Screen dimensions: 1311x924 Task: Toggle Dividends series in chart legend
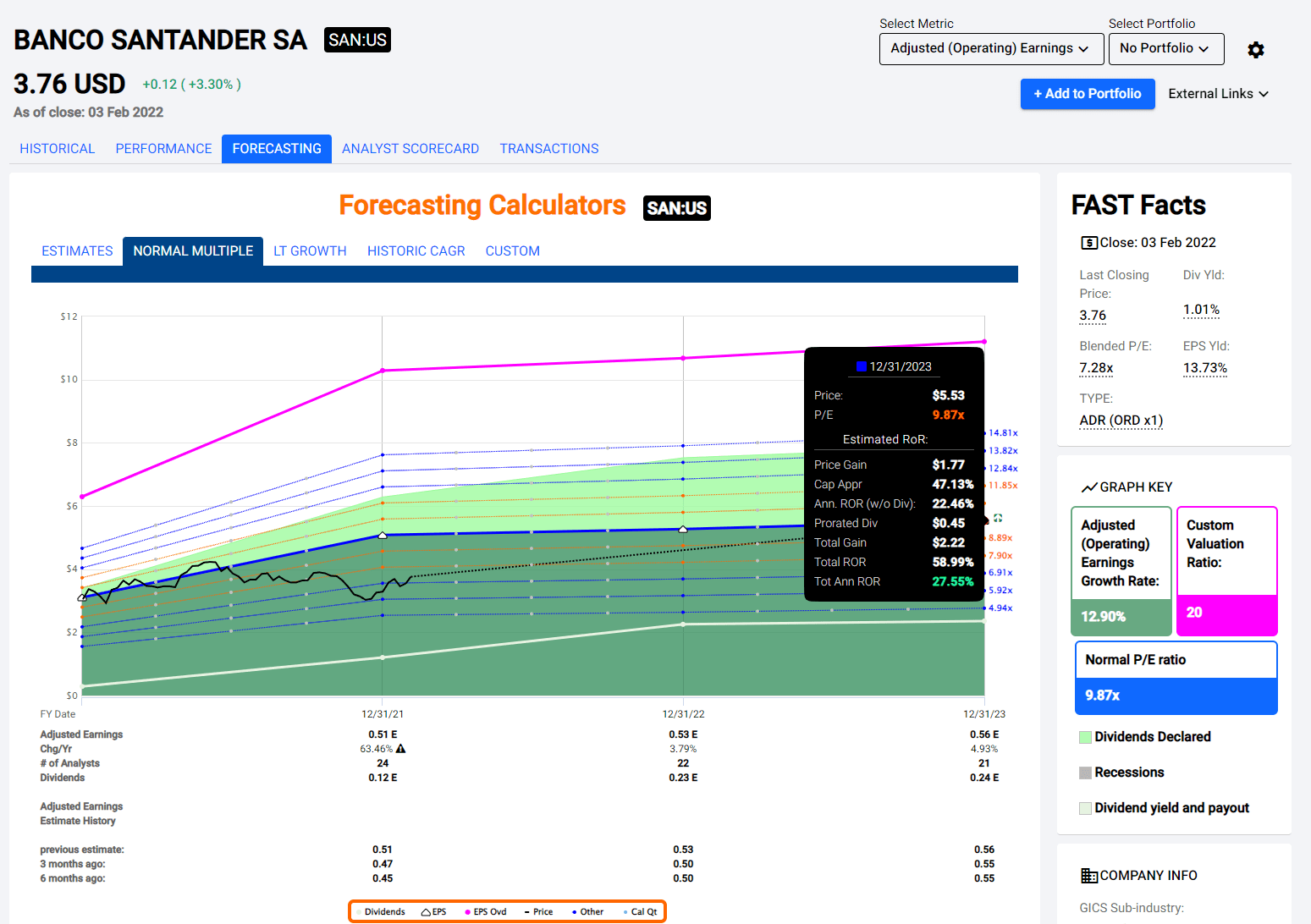click(x=380, y=912)
